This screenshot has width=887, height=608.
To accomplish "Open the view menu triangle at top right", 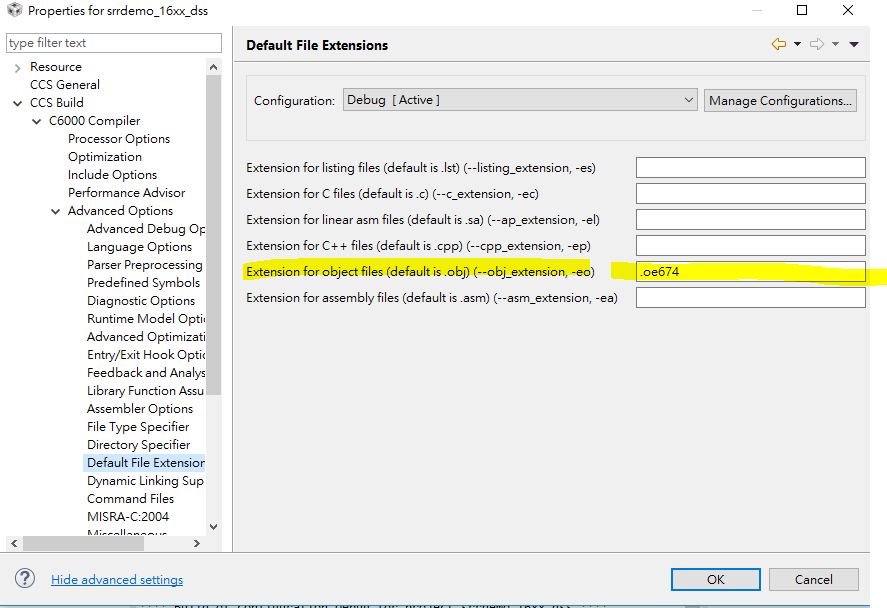I will pos(853,43).
